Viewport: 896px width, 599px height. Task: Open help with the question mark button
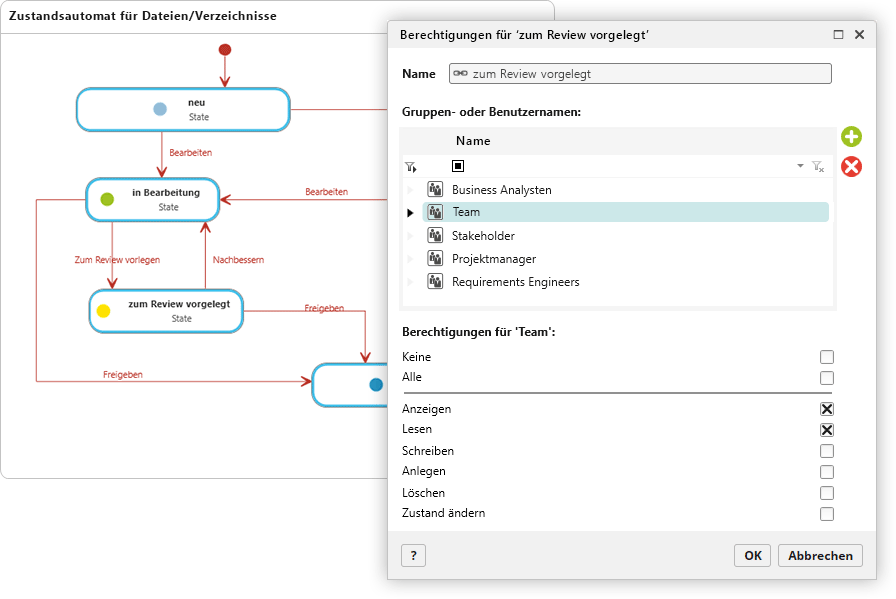(x=414, y=556)
